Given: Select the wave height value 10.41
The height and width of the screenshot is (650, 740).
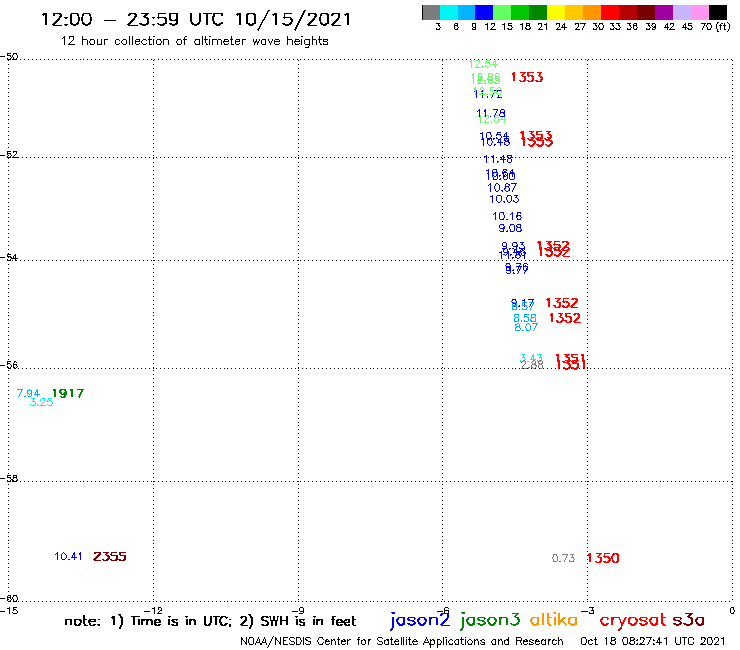Looking at the screenshot, I should tap(68, 557).
